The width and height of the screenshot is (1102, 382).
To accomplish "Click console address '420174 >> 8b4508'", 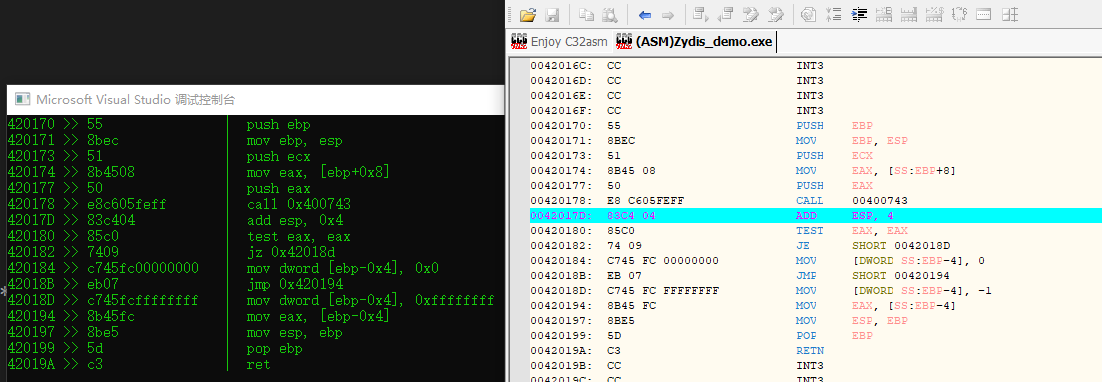I will 71,172.
